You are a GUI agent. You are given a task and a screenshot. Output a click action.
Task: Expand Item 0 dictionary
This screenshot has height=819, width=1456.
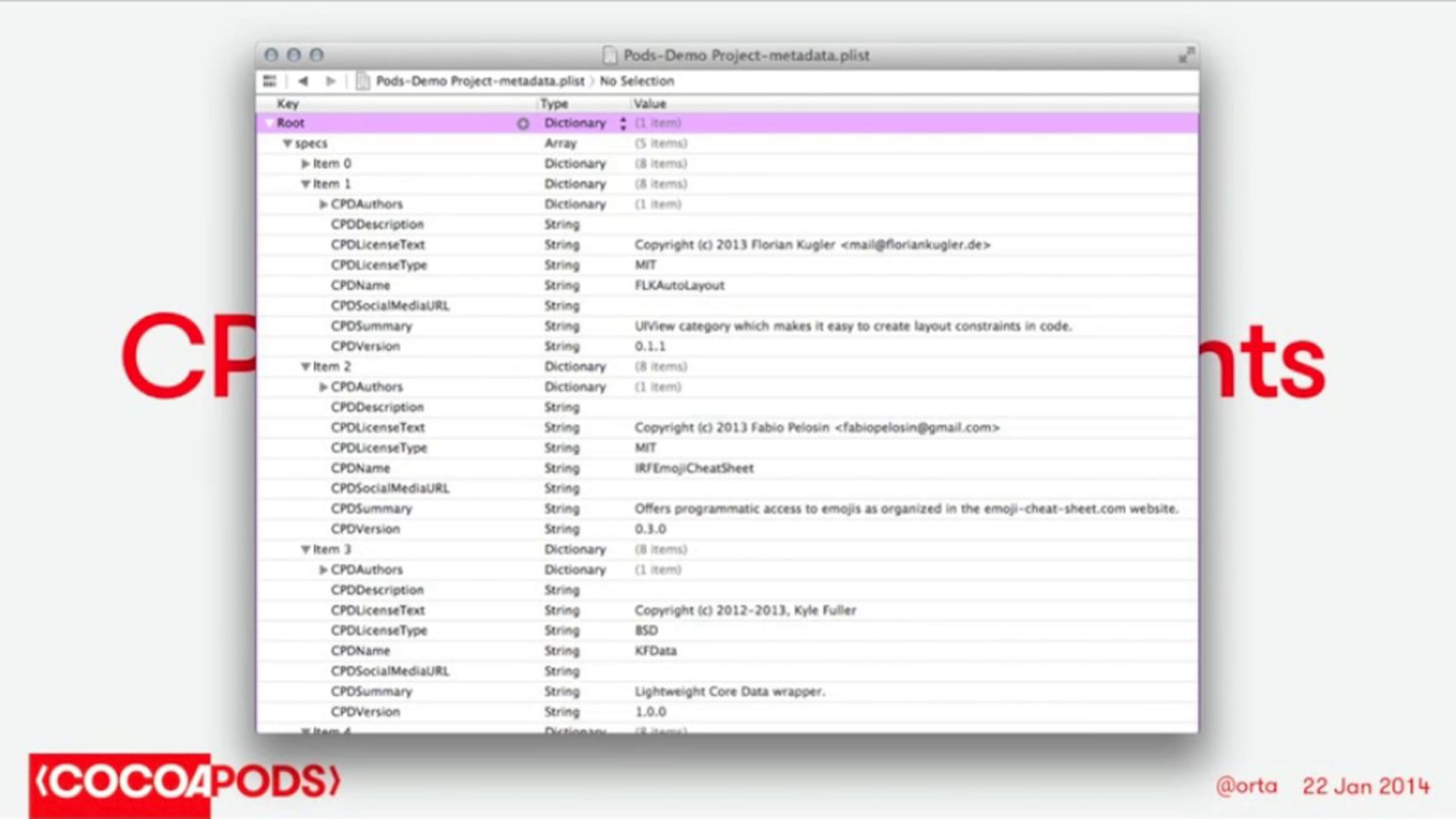pyautogui.click(x=305, y=164)
